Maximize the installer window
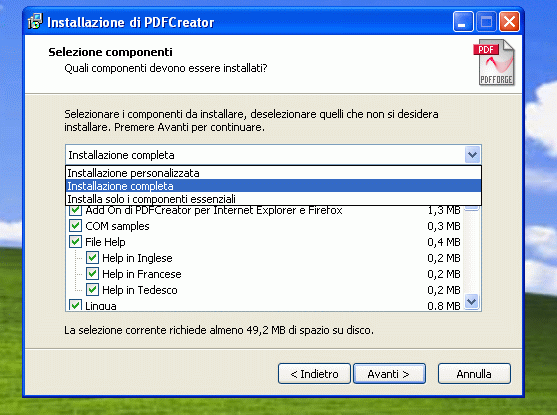Image resolution: width=557 pixels, height=415 pixels. click(x=486, y=22)
